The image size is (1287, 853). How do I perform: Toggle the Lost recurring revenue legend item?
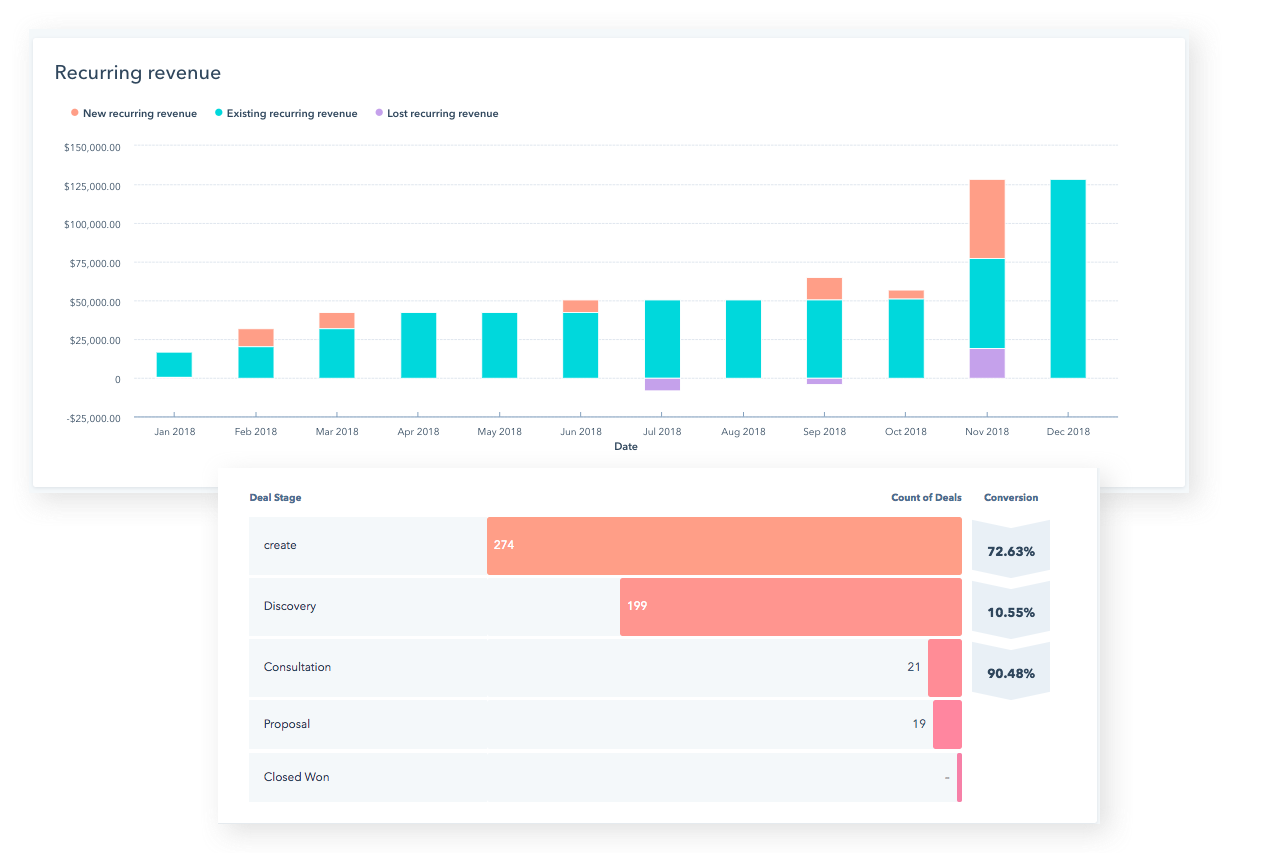coord(442,114)
